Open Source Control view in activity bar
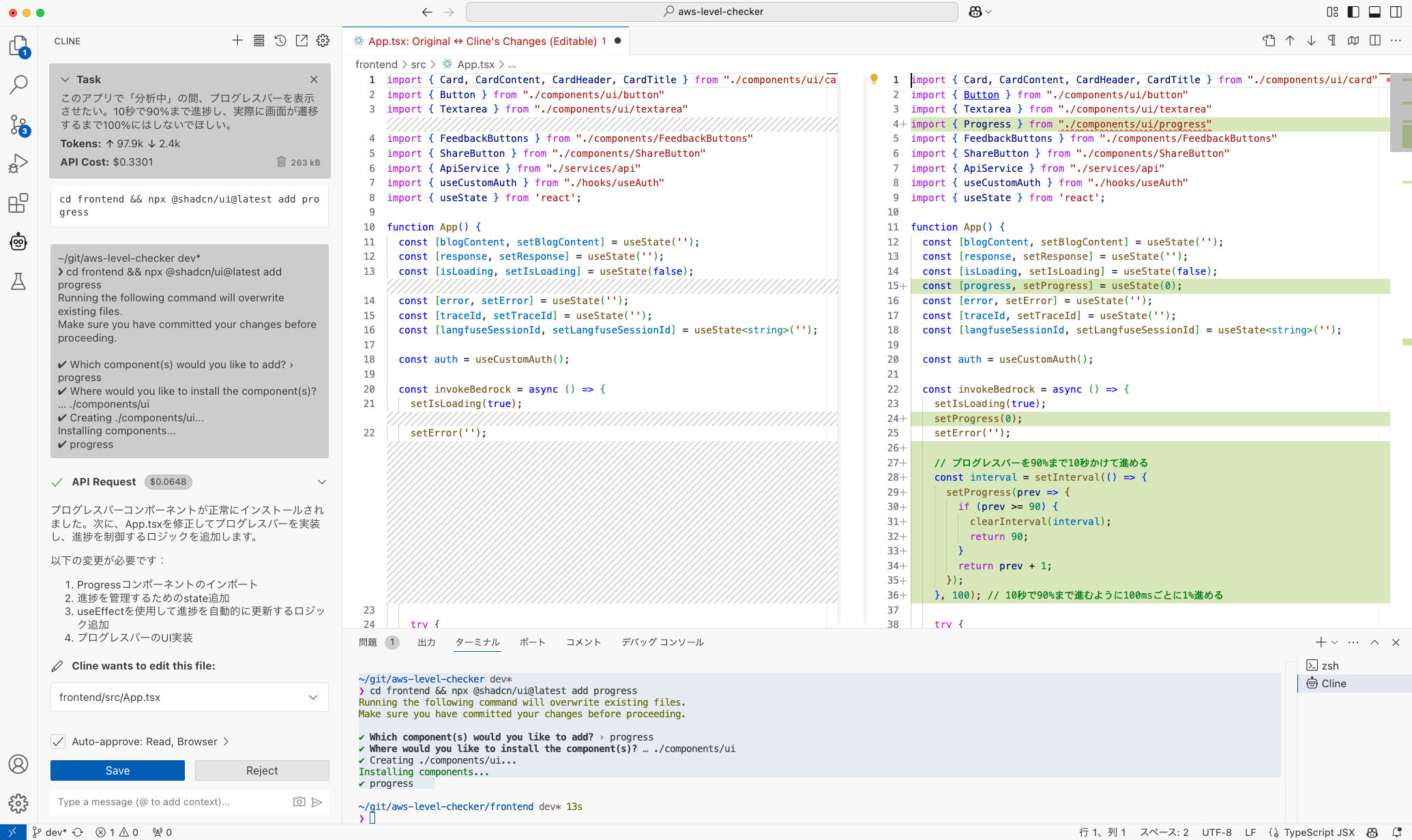This screenshot has height=840, width=1412. (x=18, y=125)
